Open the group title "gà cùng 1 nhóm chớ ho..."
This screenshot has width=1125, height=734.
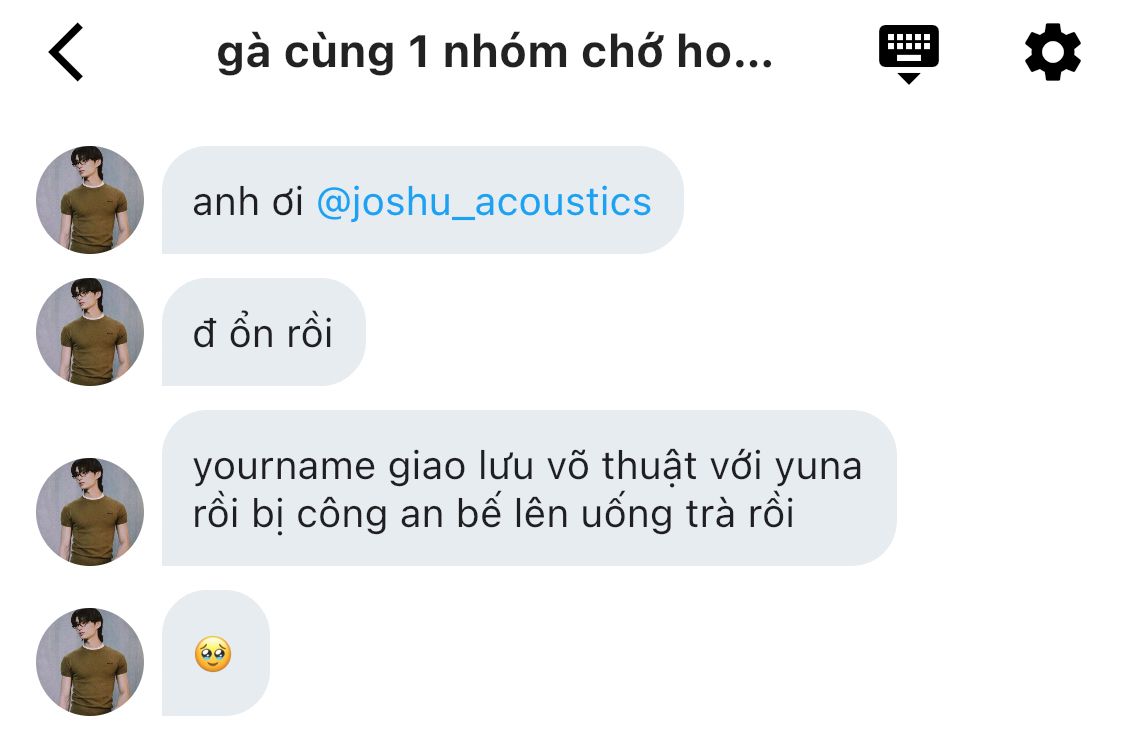coord(494,53)
